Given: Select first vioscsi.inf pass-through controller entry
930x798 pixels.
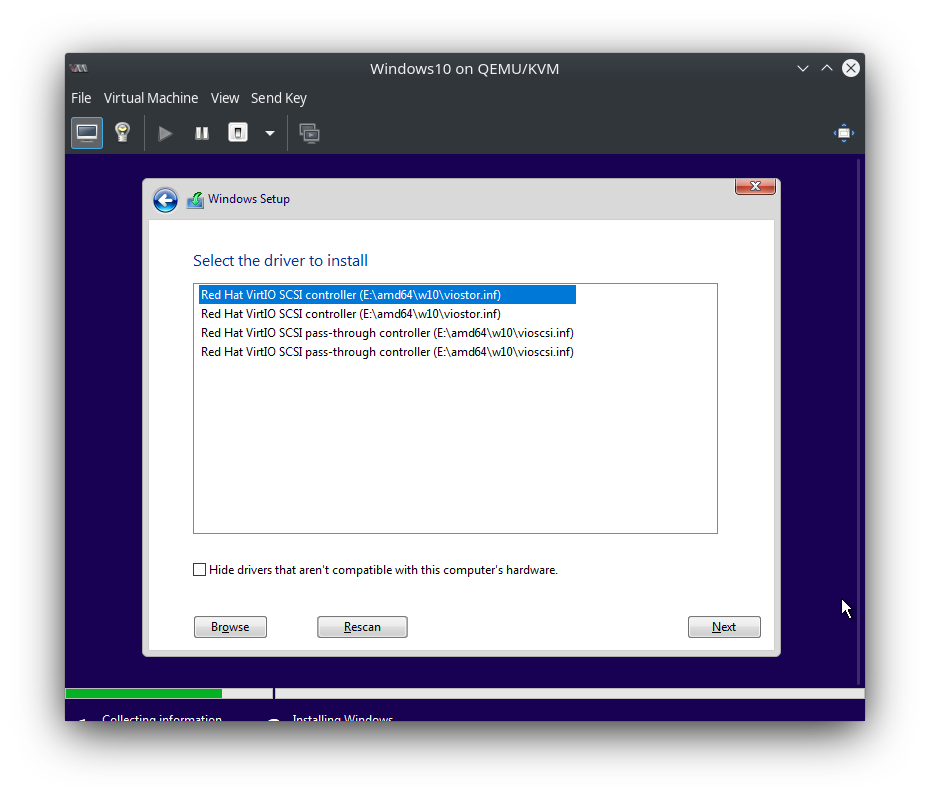Looking at the screenshot, I should coord(387,333).
